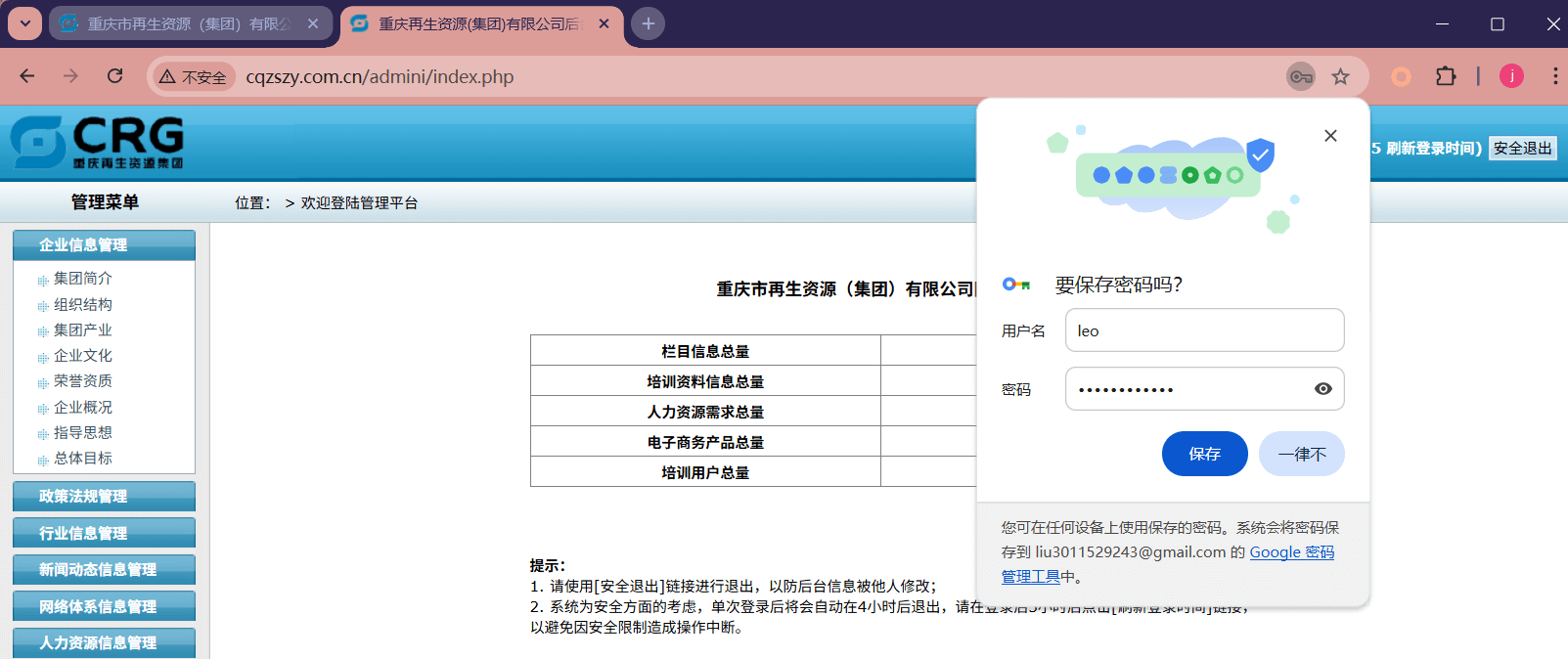Click the 不安全 site security indicator
Screen dimensions: 1568x659
click(194, 77)
